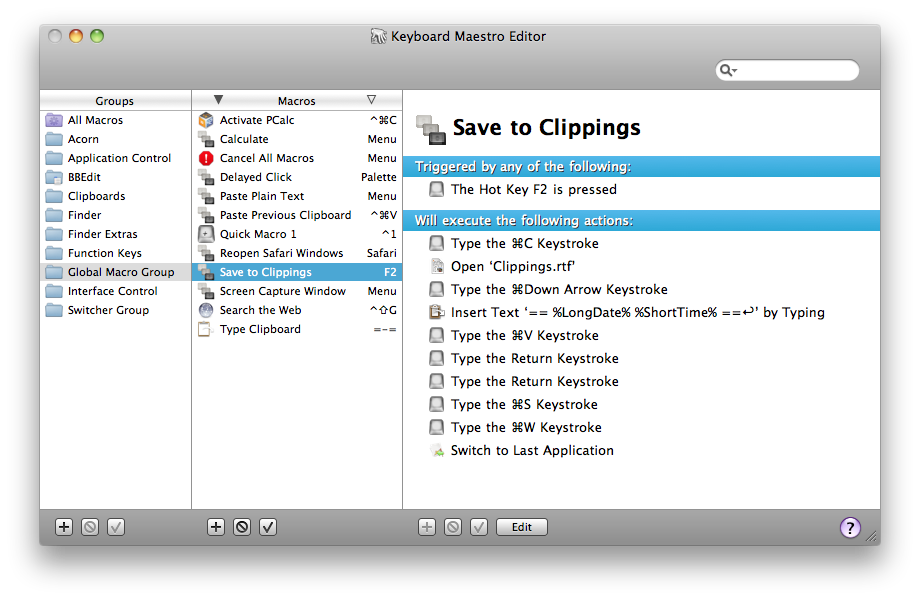Image resolution: width=920 pixels, height=600 pixels.
Task: Click the delete action button
Action: pos(453,527)
